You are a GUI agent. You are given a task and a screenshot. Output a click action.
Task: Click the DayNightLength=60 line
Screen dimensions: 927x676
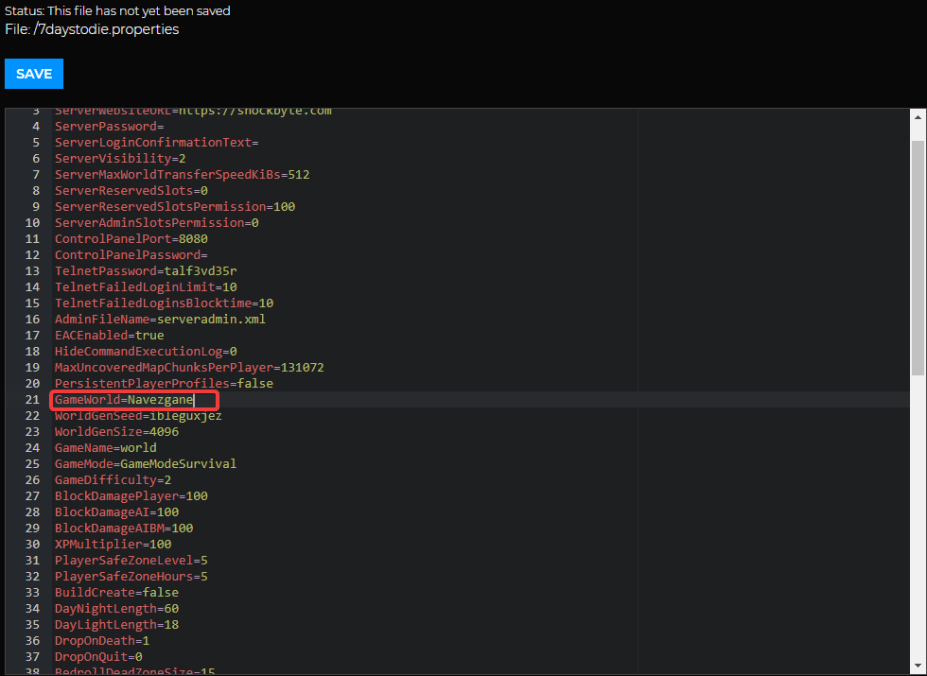click(x=116, y=609)
